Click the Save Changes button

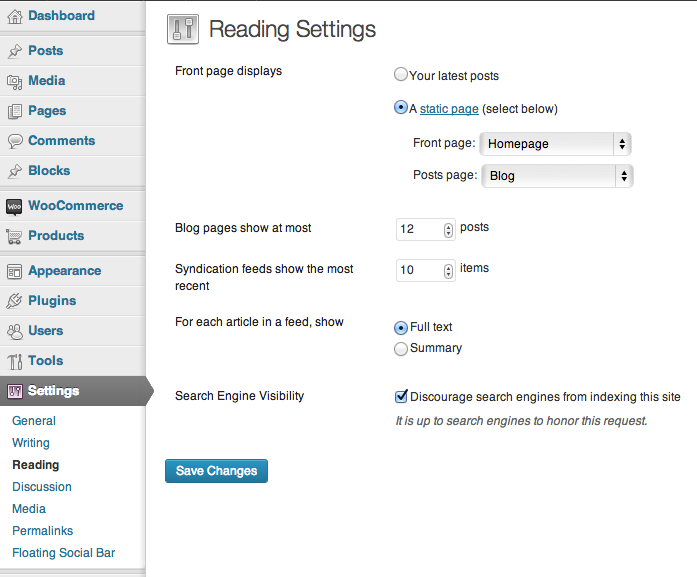216,471
